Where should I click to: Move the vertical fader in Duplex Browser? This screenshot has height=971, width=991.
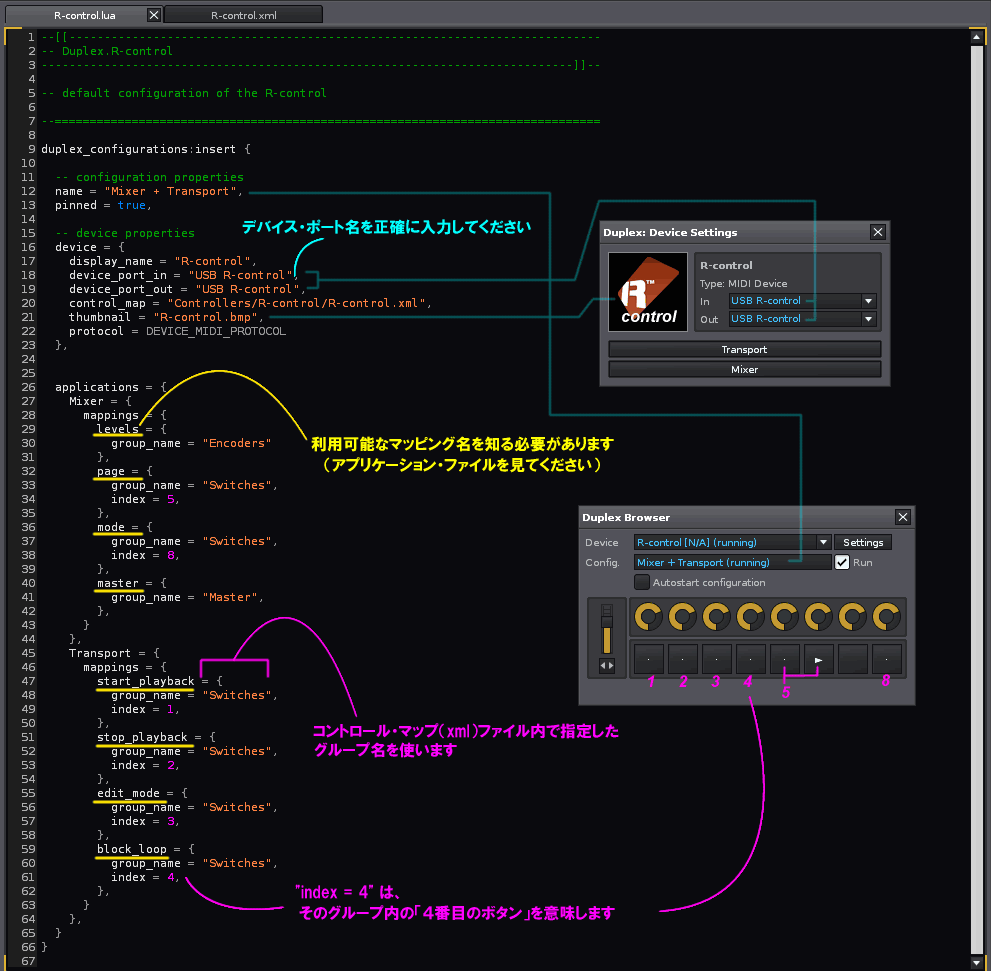(x=606, y=620)
